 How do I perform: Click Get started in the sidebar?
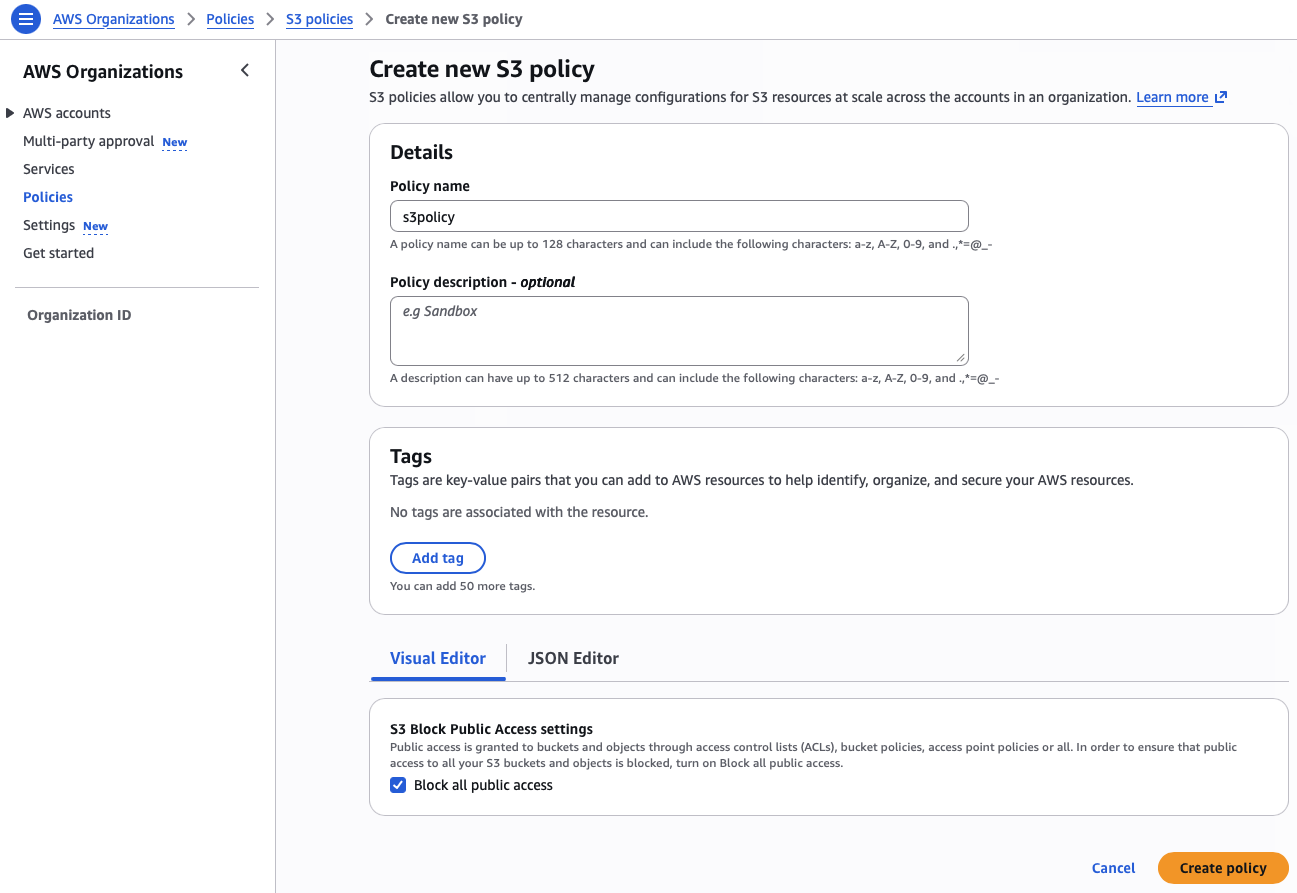[x=58, y=253]
